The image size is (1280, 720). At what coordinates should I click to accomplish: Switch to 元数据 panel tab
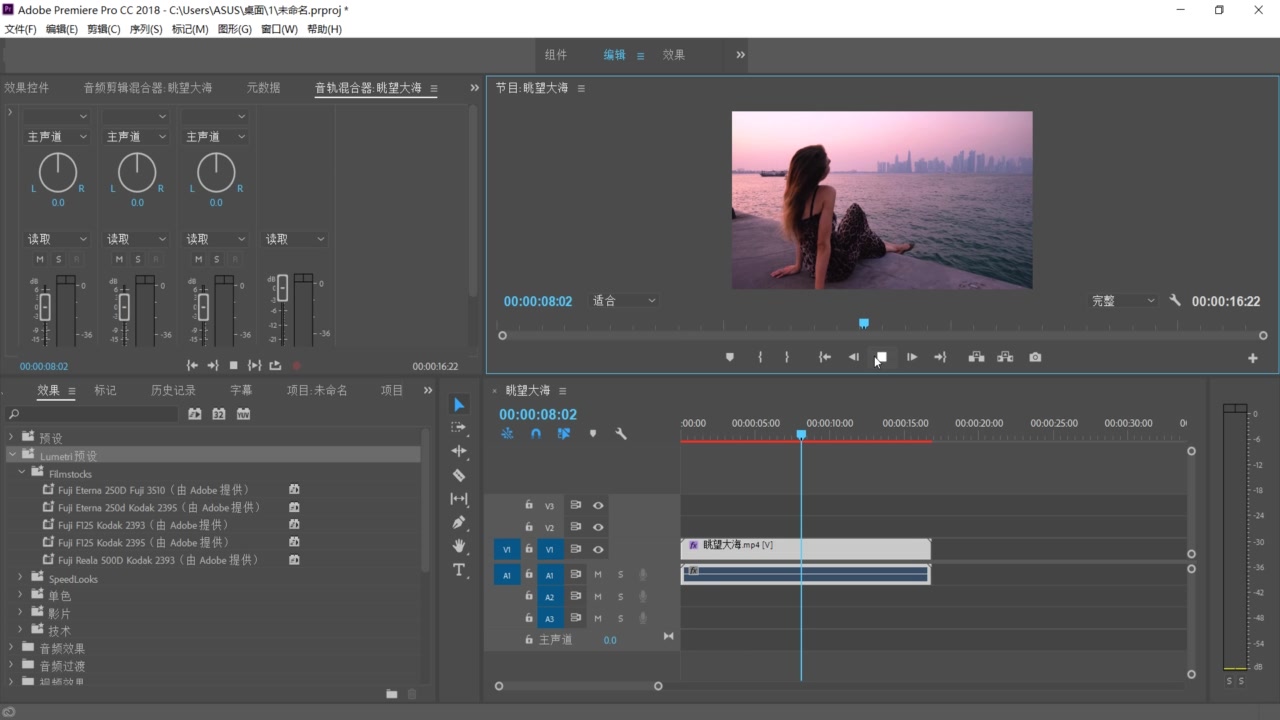click(x=263, y=88)
